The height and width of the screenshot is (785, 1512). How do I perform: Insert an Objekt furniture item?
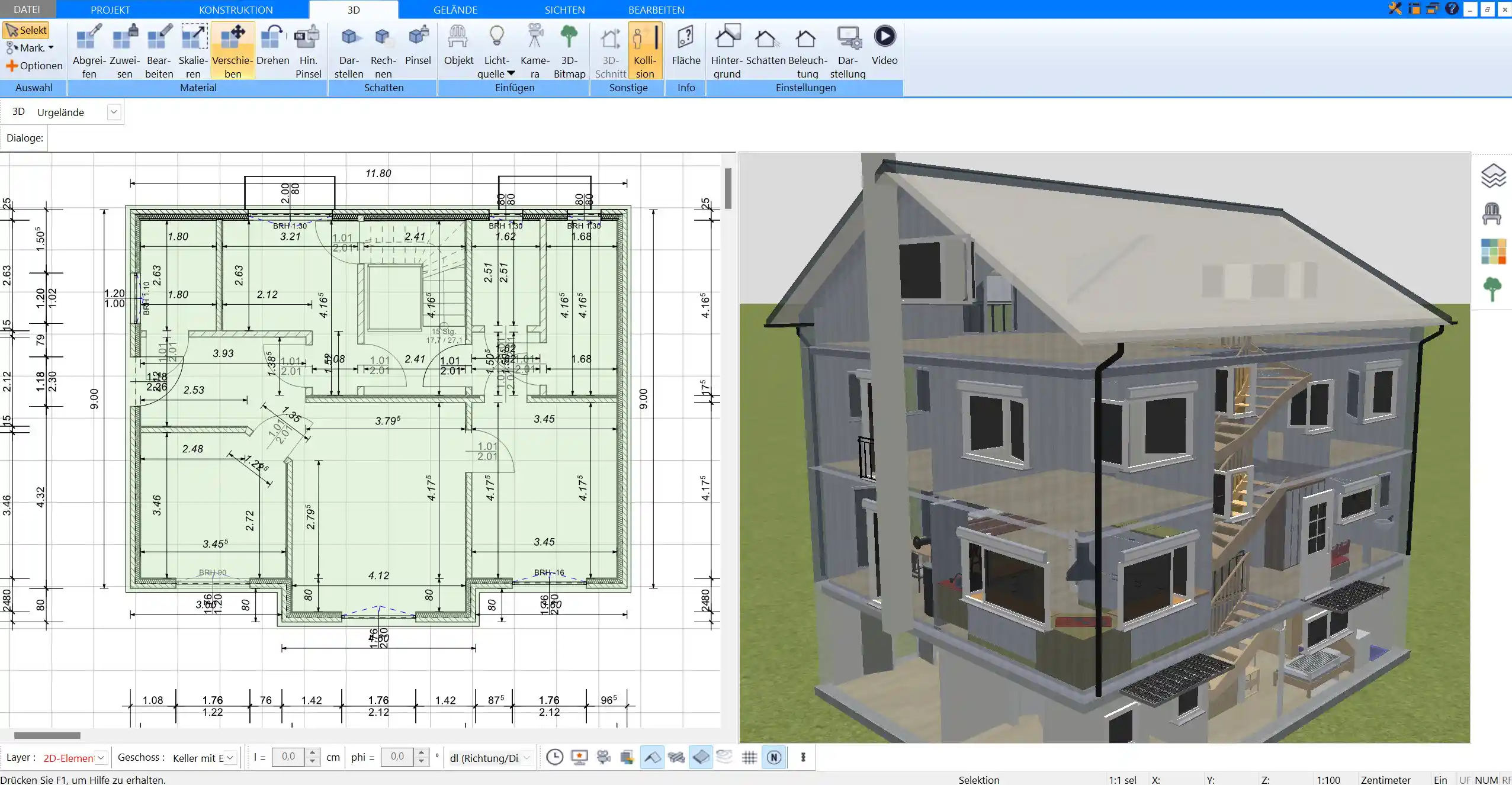(458, 45)
